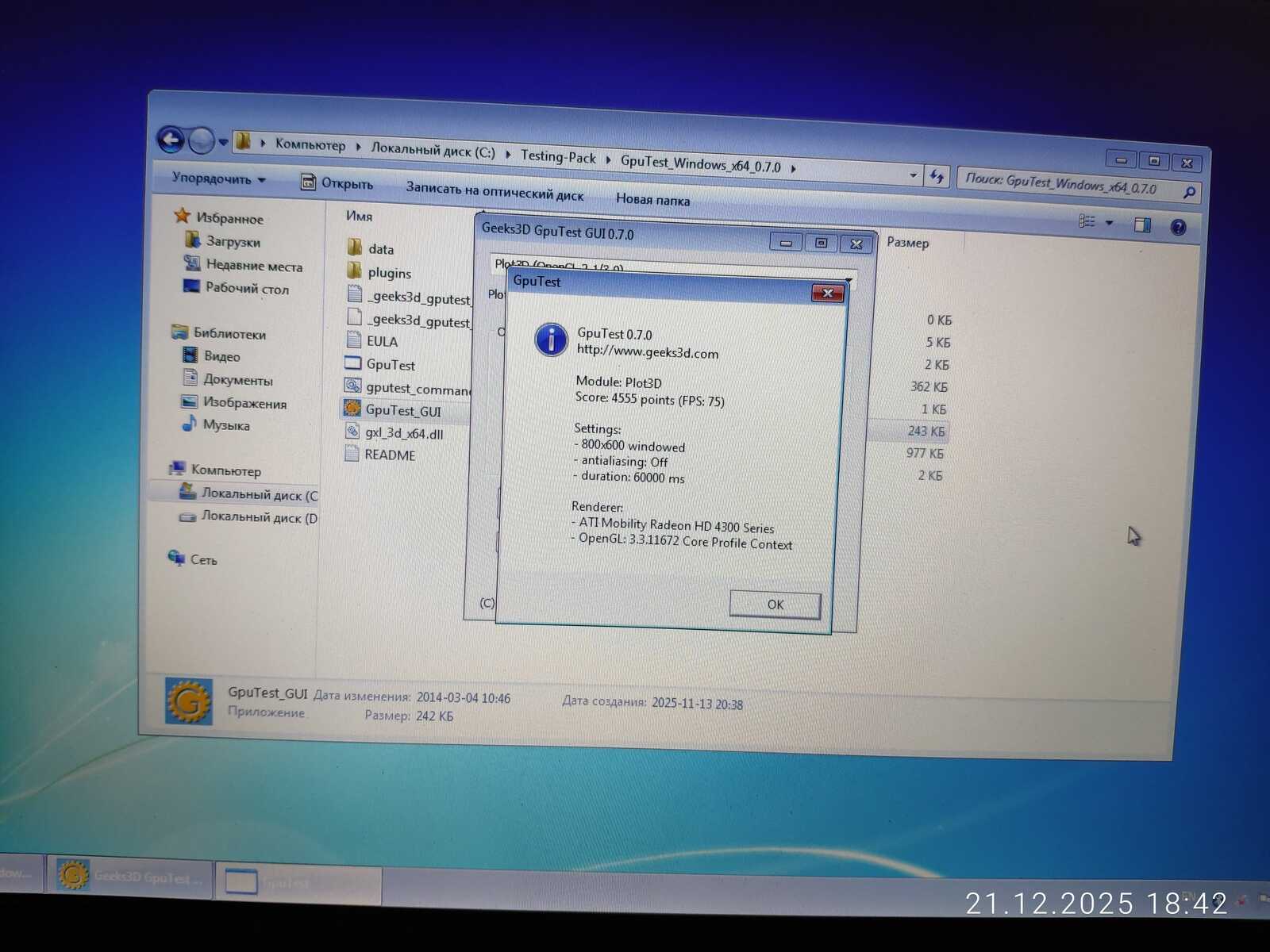Click the "ATI Mobility Radeon HD 4300 Series" line
This screenshot has height=952, width=1270.
(676, 525)
